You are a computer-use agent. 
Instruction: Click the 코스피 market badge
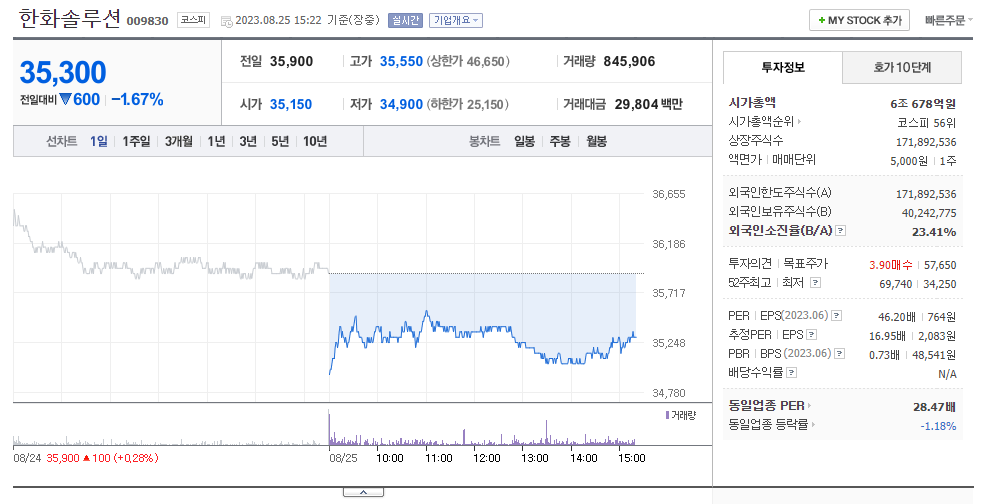coord(193,20)
